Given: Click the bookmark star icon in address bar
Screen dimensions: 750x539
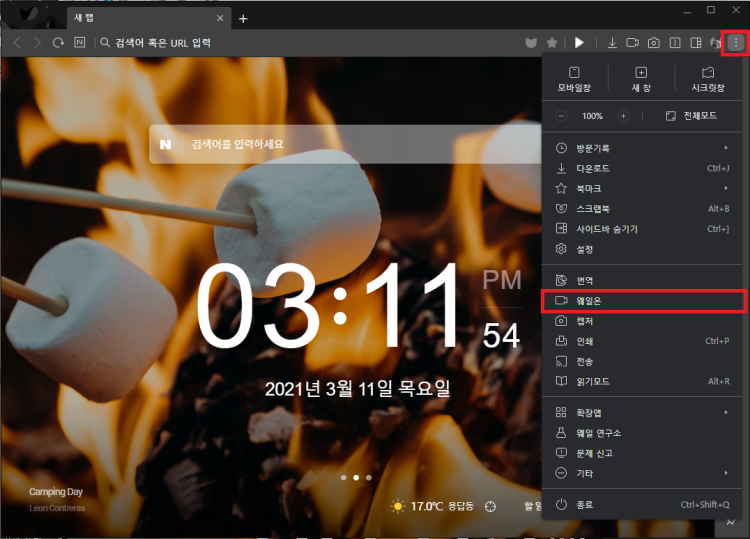Looking at the screenshot, I should [x=552, y=43].
